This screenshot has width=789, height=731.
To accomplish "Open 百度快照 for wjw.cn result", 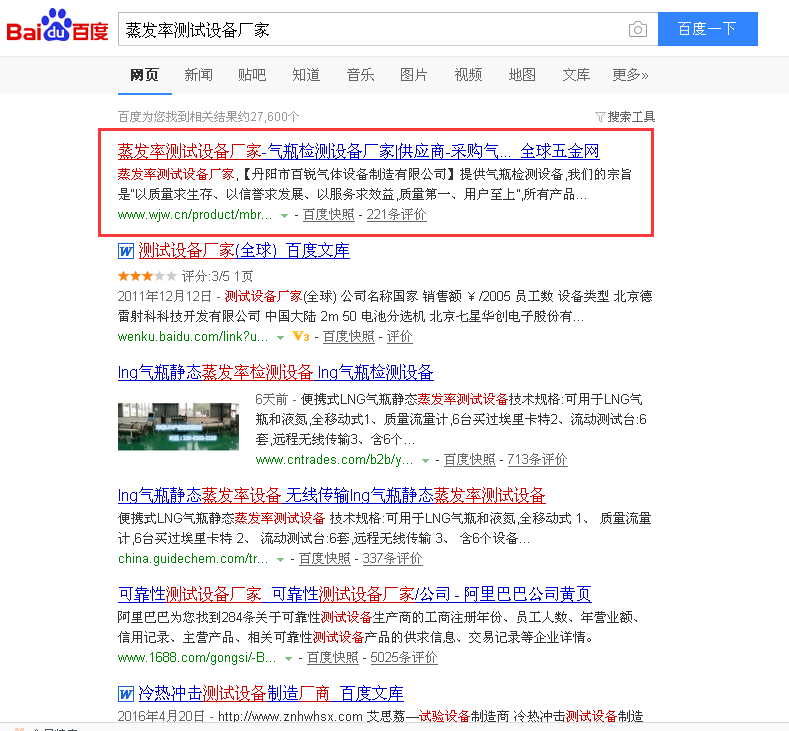I will click(329, 215).
